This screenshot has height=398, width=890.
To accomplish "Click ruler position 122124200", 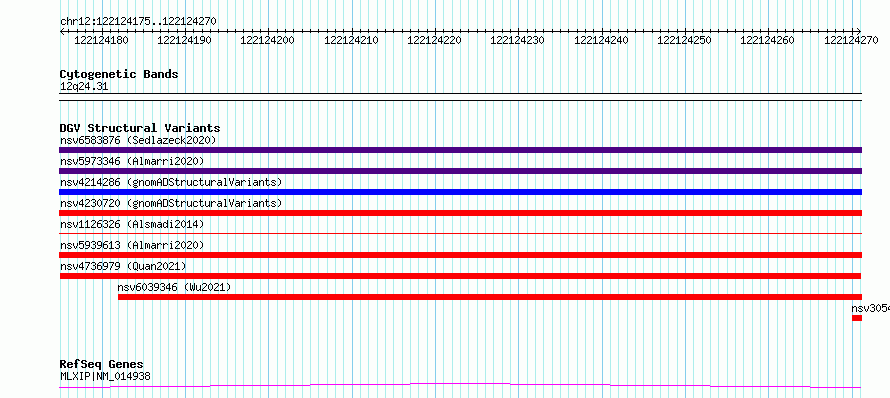I will 268,40.
